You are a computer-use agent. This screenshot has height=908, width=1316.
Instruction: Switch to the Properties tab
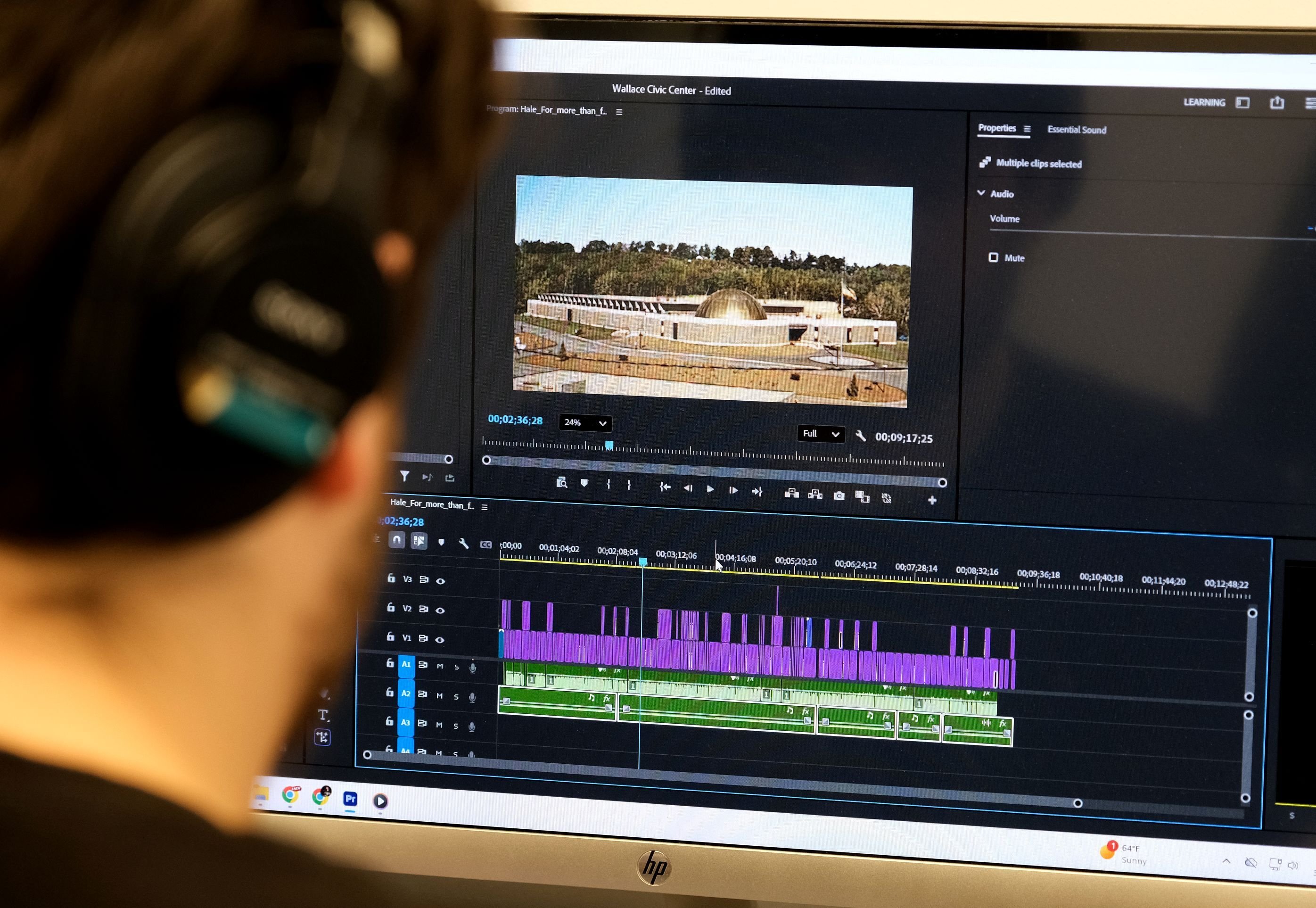pyautogui.click(x=997, y=128)
